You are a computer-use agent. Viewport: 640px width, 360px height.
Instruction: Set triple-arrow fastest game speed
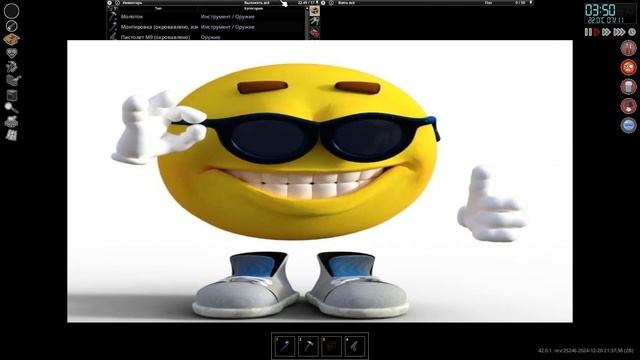click(x=619, y=32)
